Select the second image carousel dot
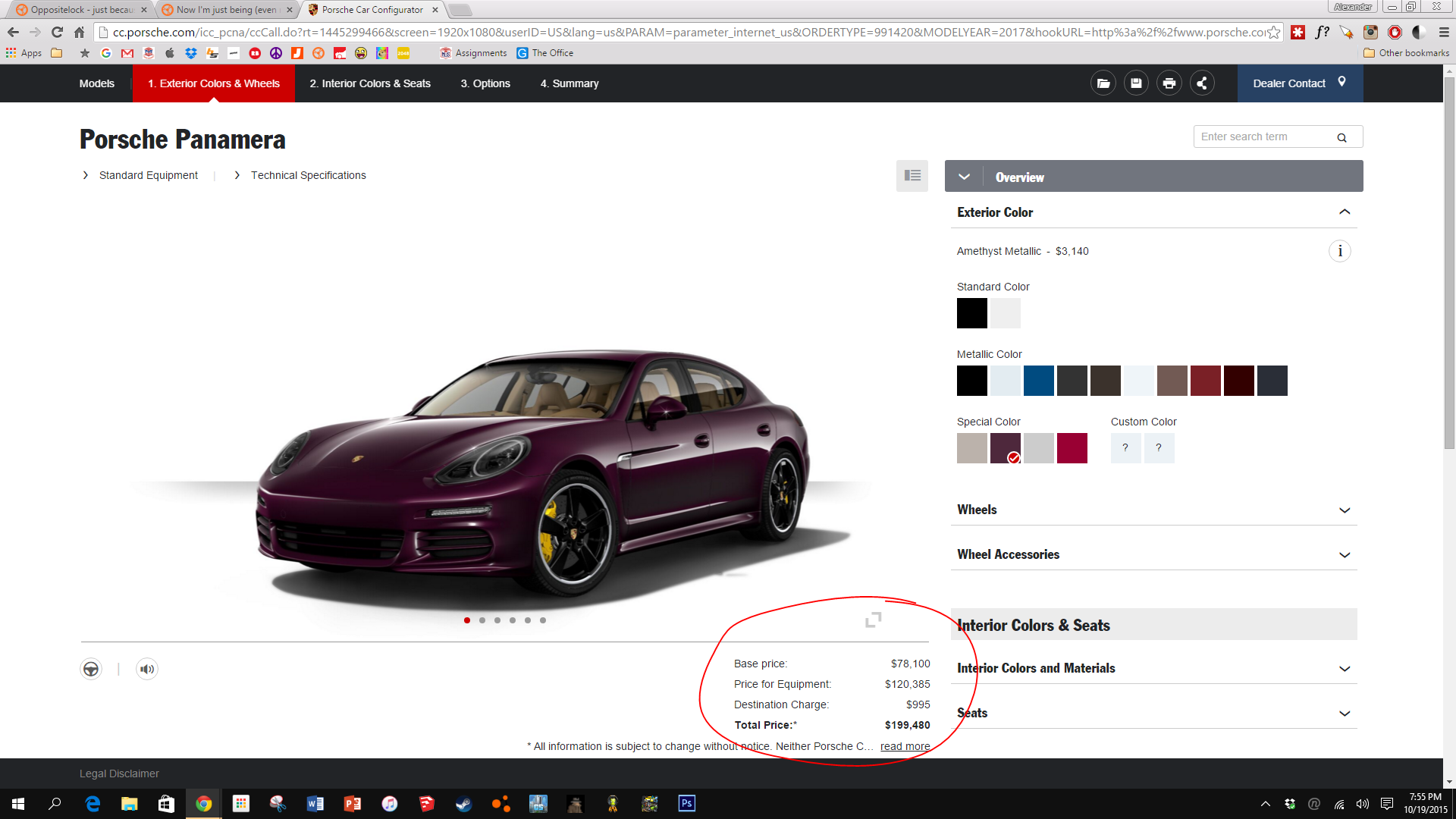Image resolution: width=1456 pixels, height=819 pixels. click(482, 620)
